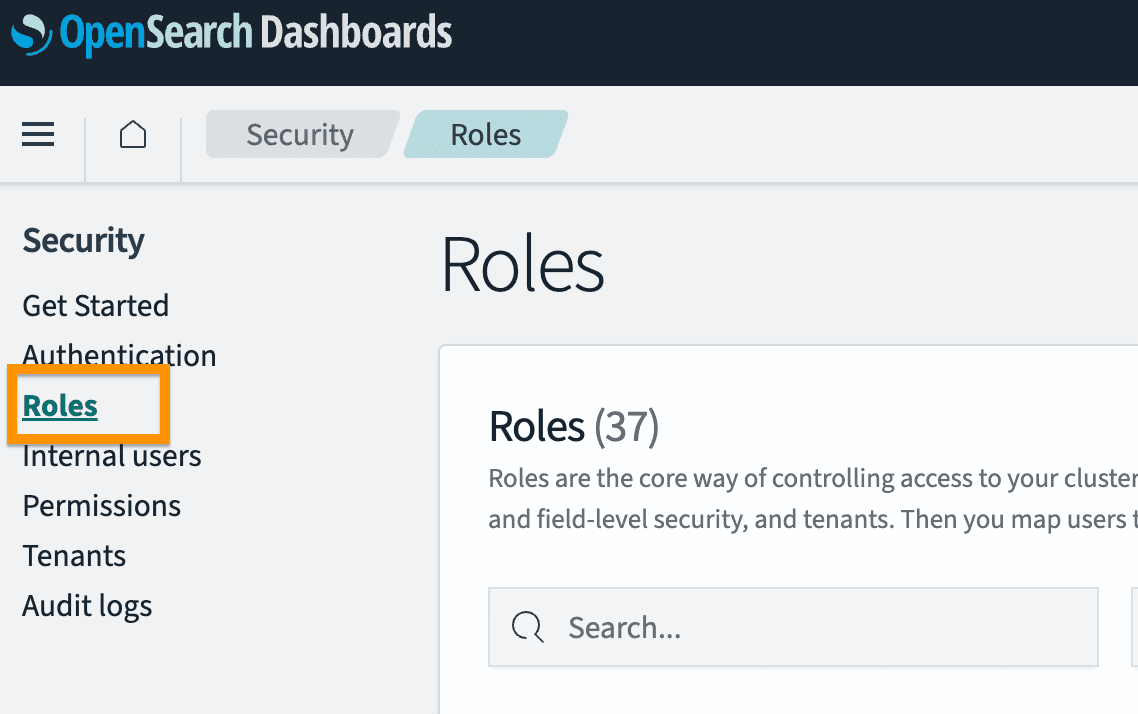This screenshot has width=1138, height=714.
Task: Open Get Started in Security sidebar
Action: [x=96, y=305]
